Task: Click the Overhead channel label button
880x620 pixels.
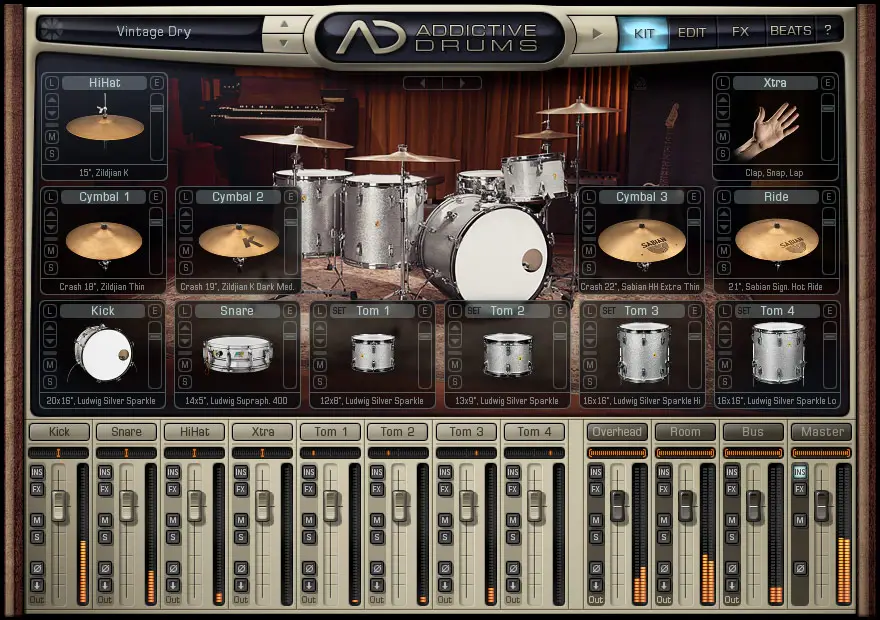Action: pyautogui.click(x=617, y=431)
